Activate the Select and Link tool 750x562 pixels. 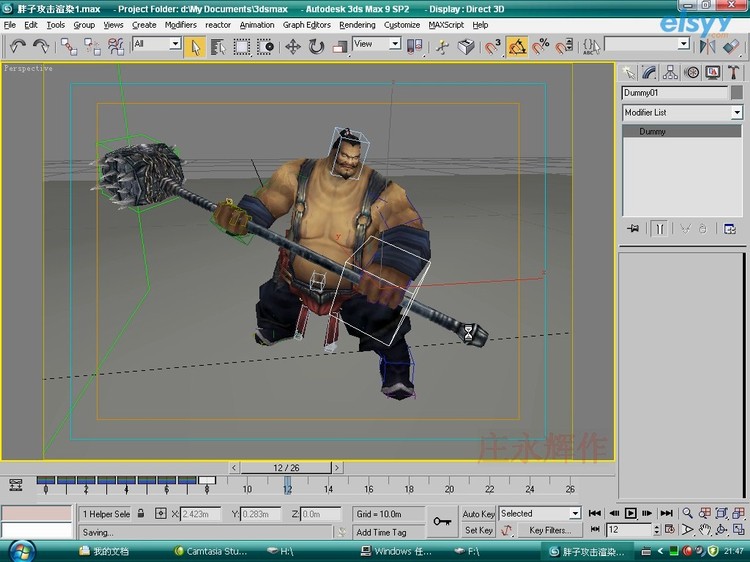tap(68, 47)
